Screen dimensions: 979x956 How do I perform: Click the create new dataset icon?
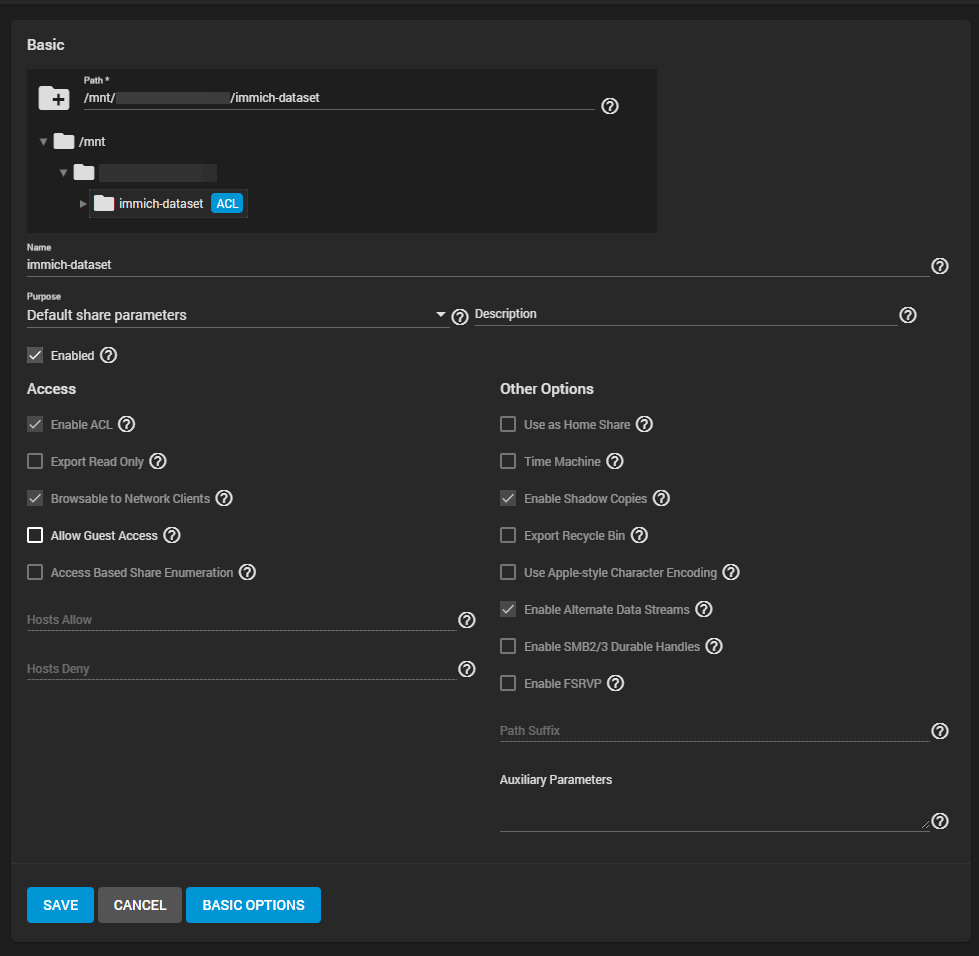click(54, 97)
